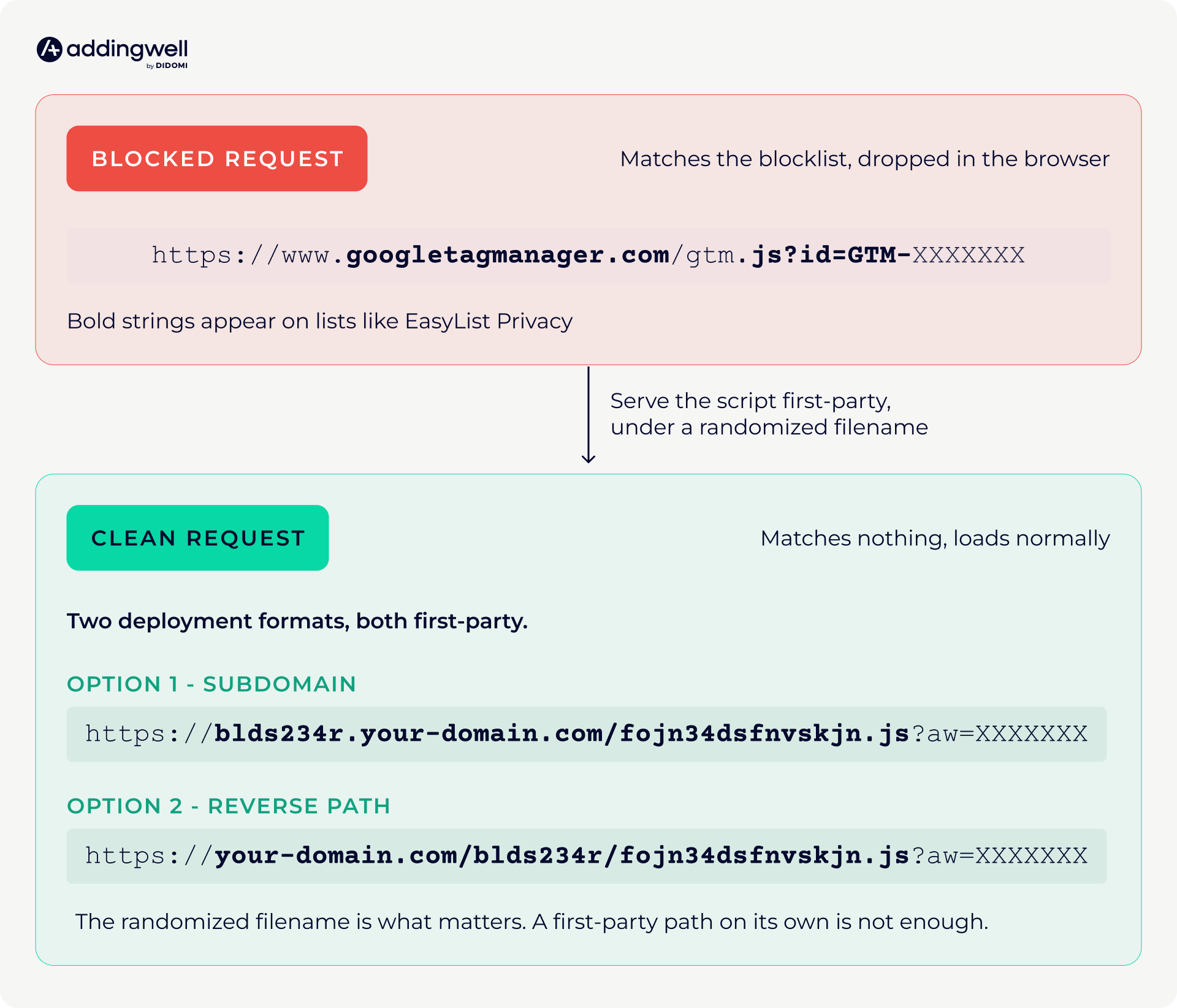Click 'Matches the blocklist, dropped in the browser'
1177x1008 pixels.
(864, 159)
